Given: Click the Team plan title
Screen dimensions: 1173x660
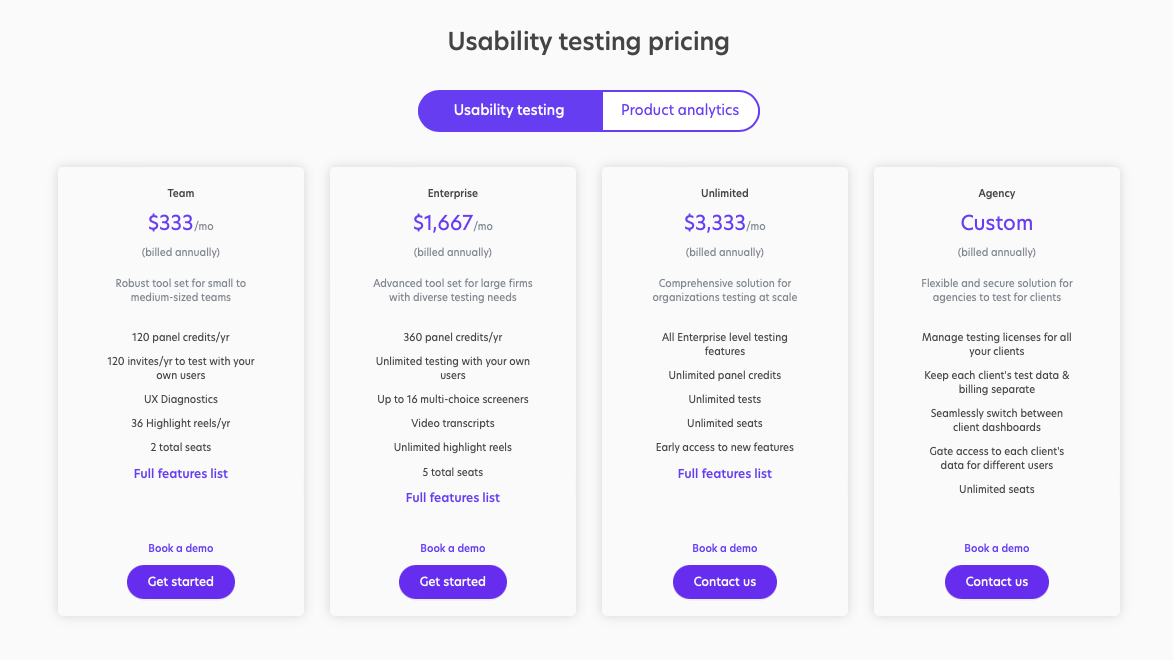Looking at the screenshot, I should [181, 193].
